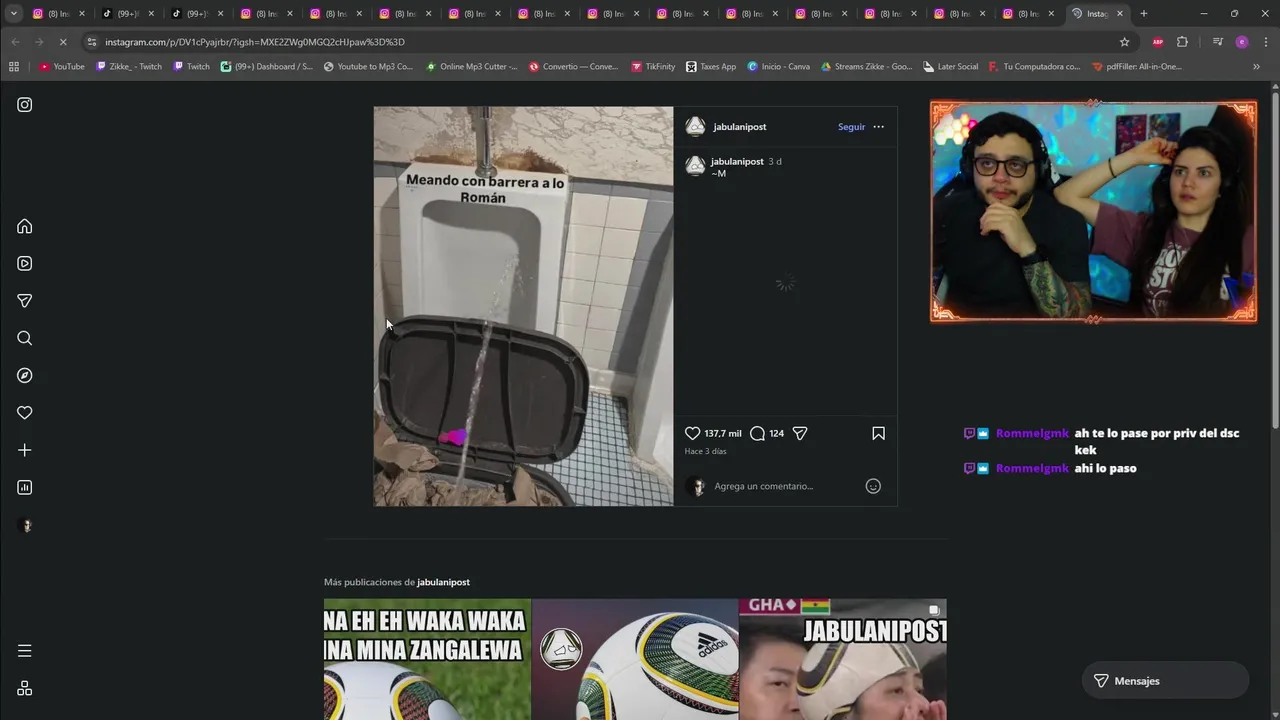Open the Waka Waka Zangalewa post thumbnail
This screenshot has height=720, width=1280.
[x=427, y=659]
